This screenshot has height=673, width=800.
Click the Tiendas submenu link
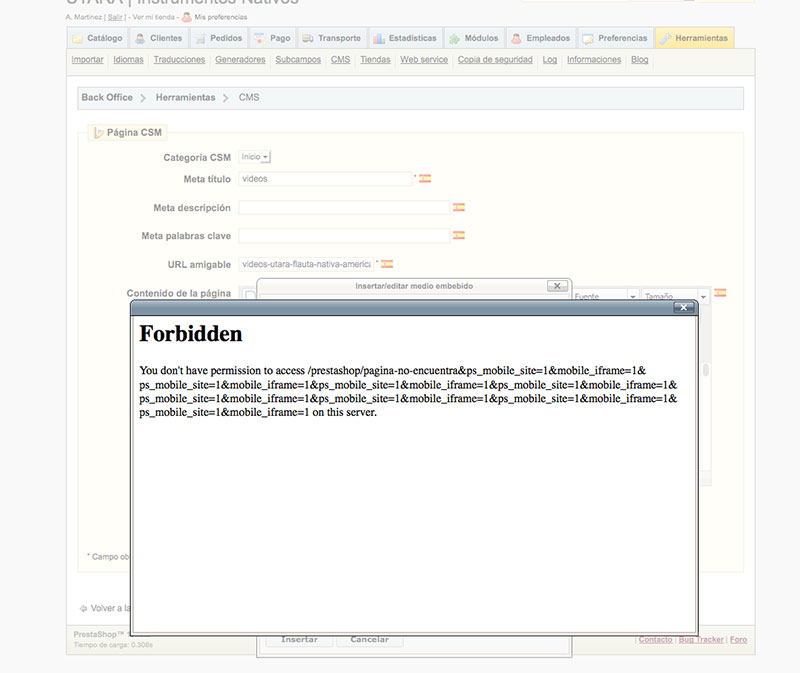coord(375,60)
